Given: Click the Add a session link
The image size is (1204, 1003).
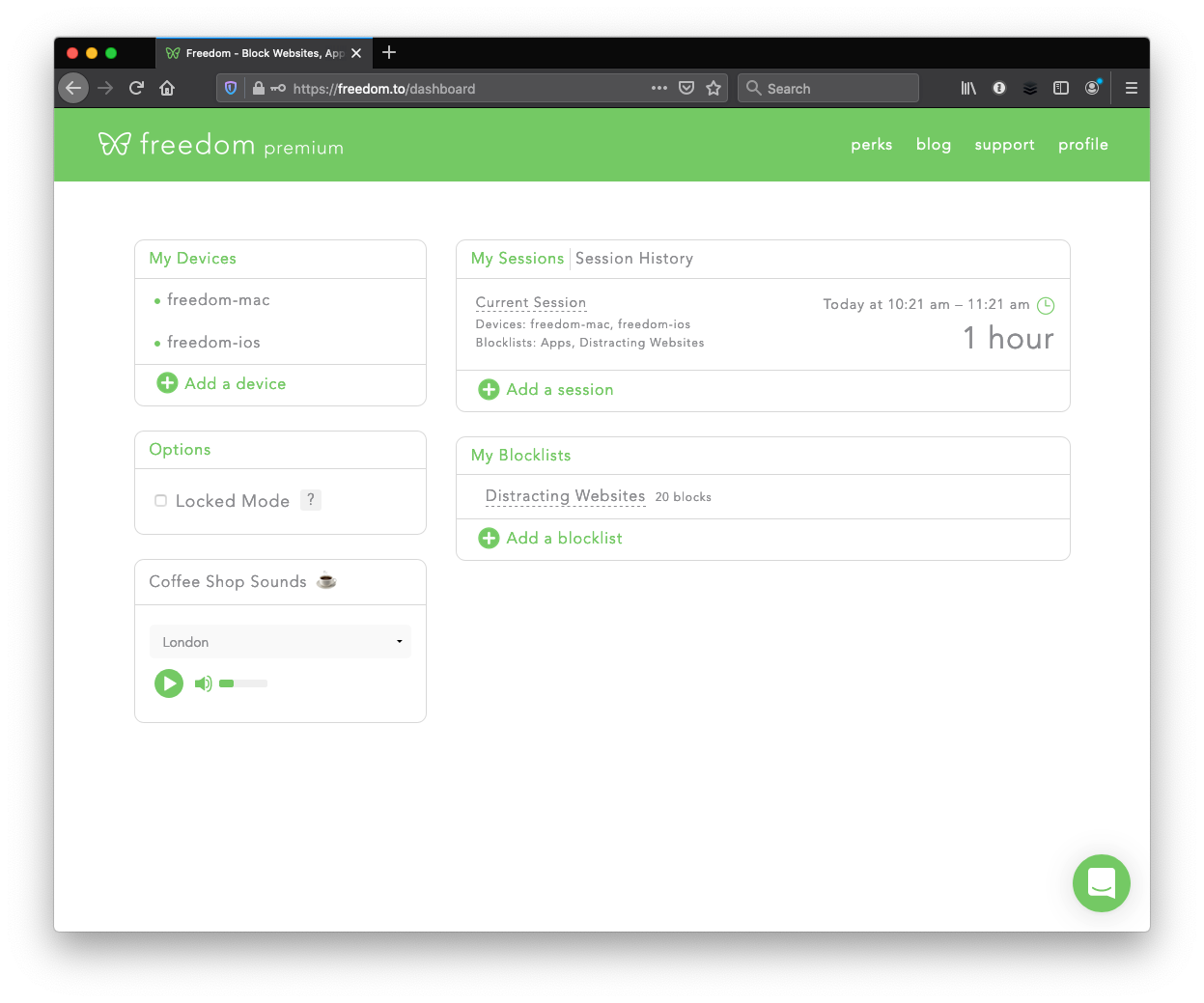Looking at the screenshot, I should pos(560,389).
